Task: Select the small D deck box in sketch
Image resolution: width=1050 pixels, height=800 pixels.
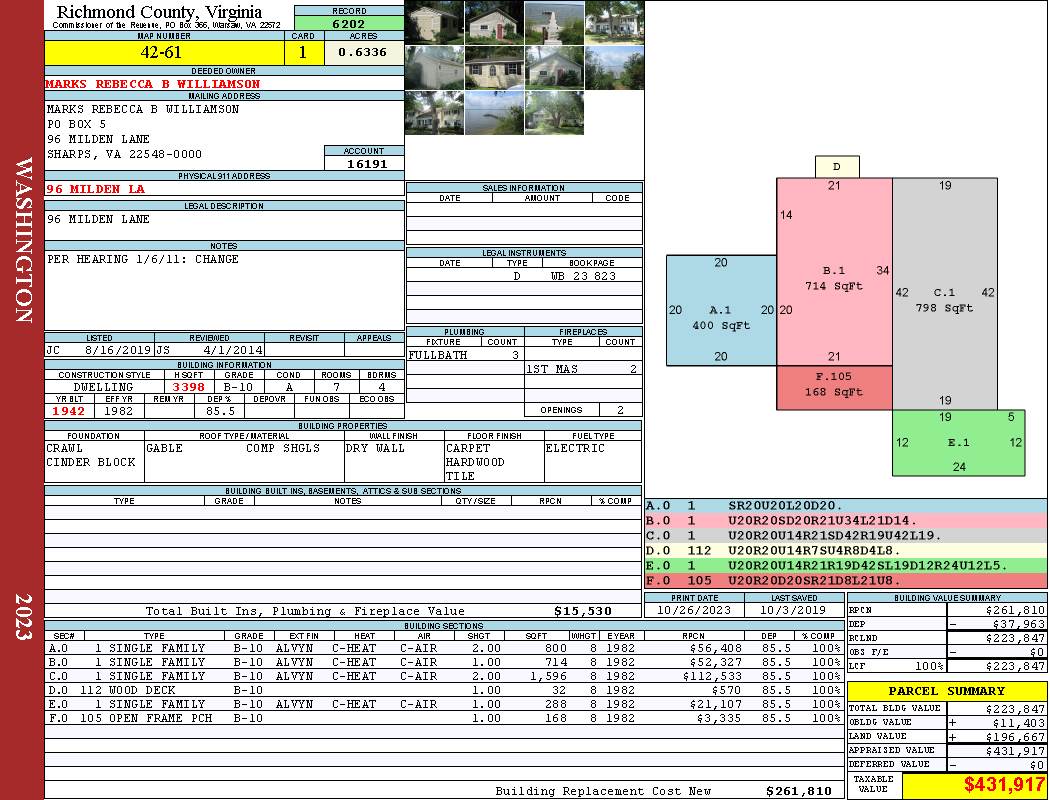Action: (837, 167)
